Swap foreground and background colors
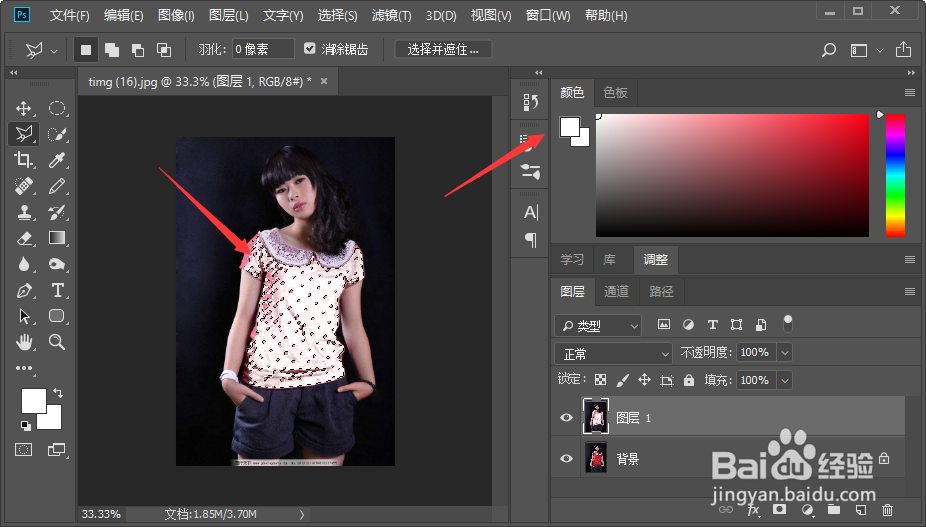Screen dimensions: 926x527 click(x=58, y=392)
